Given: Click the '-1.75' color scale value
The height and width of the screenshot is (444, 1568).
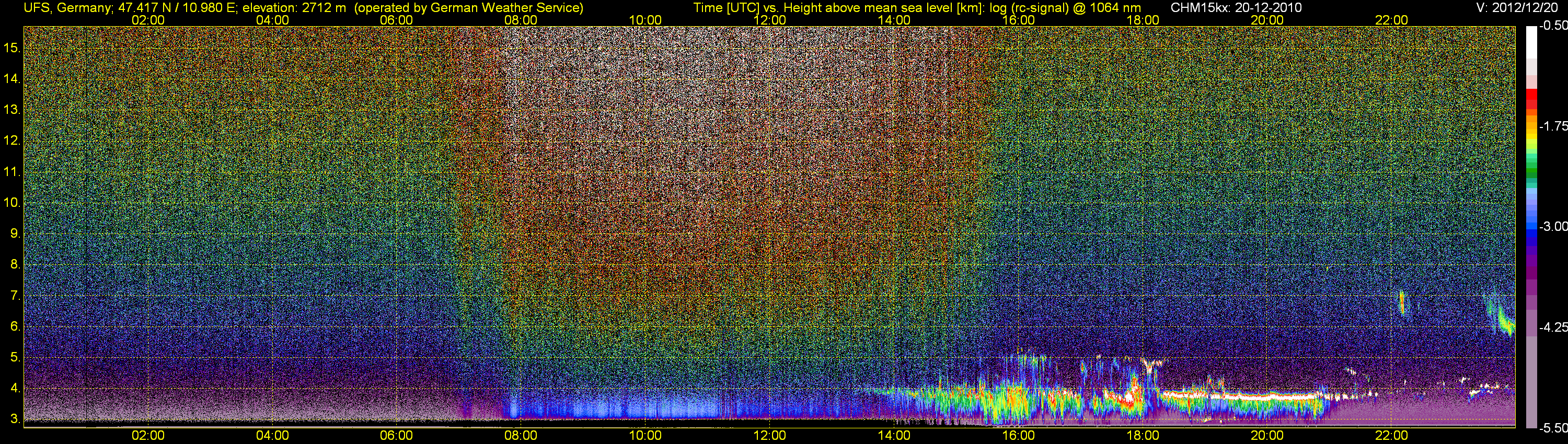Looking at the screenshot, I should point(1553,126).
